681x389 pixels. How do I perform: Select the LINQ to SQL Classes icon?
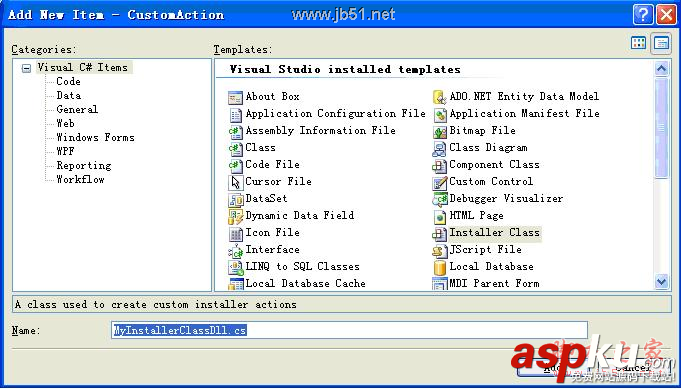pos(235,267)
